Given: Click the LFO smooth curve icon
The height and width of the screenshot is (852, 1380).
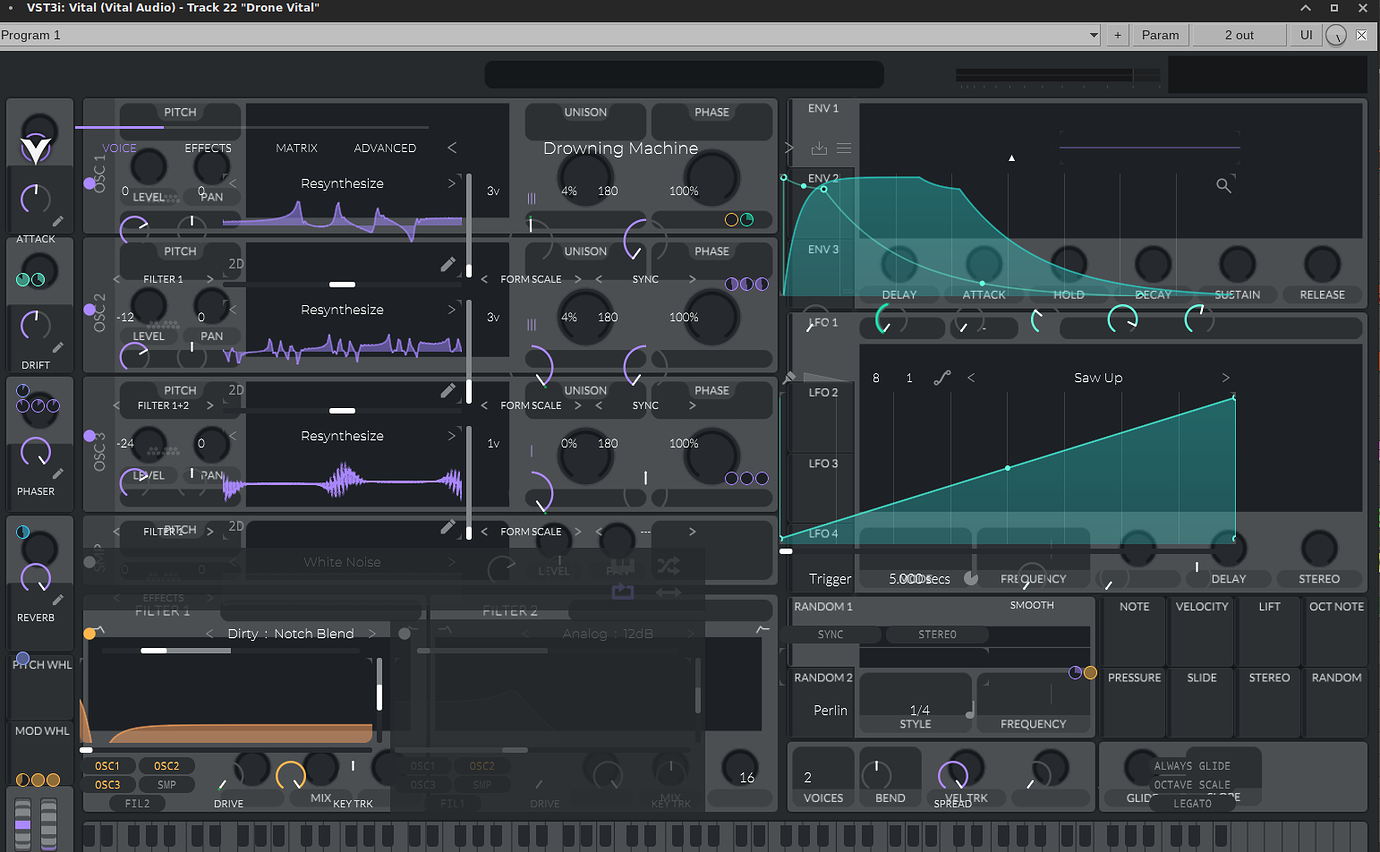Looking at the screenshot, I should 942,378.
